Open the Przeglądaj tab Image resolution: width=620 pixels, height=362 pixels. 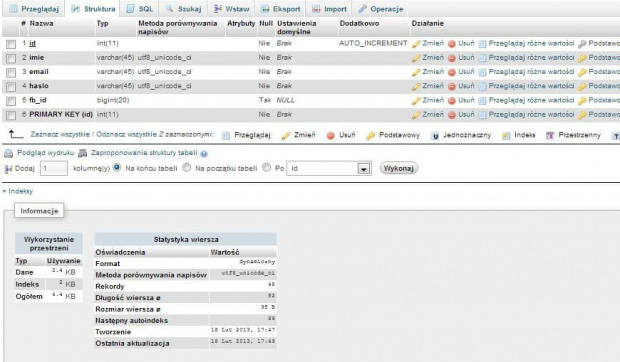pos(34,9)
